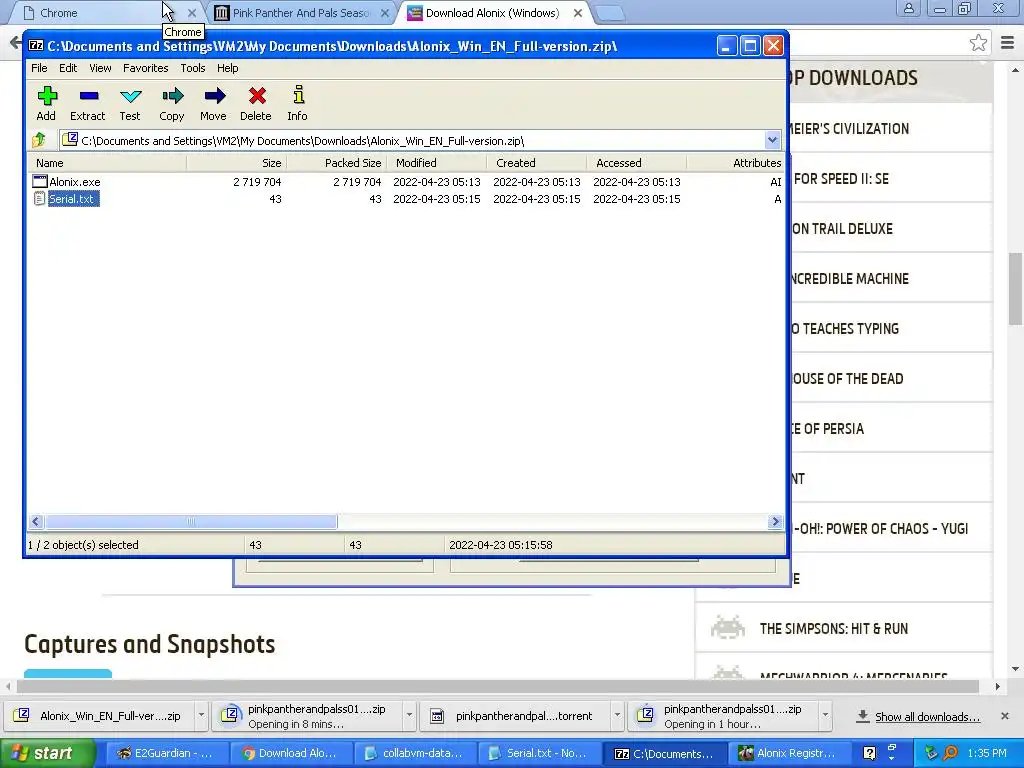Open the House of the Dead link
This screenshot has height=768, width=1024.
(x=847, y=379)
